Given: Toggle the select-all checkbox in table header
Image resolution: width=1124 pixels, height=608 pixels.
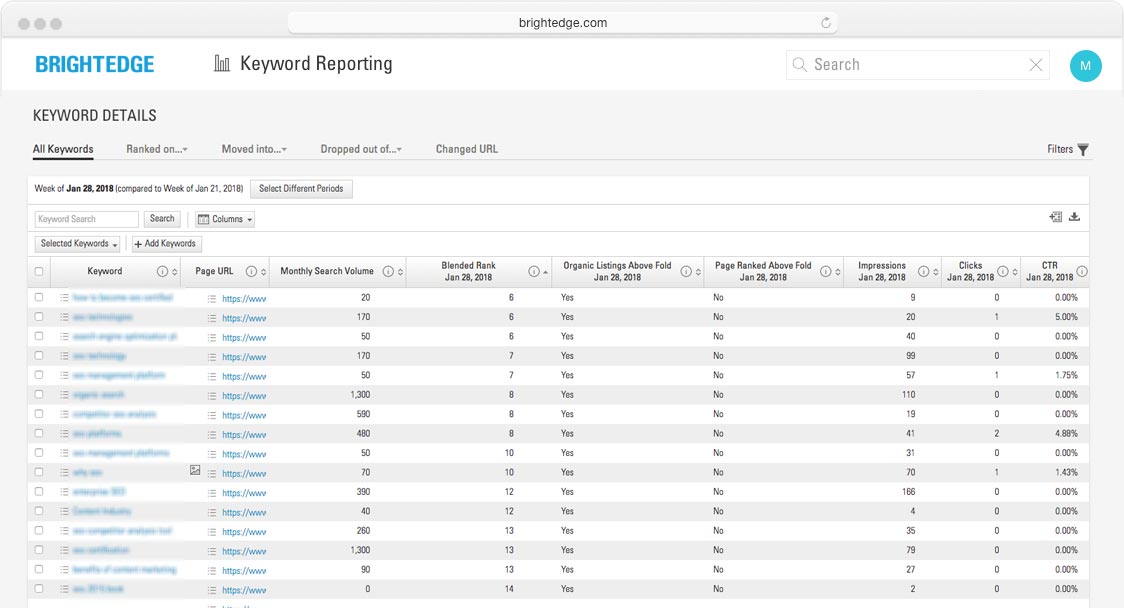Looking at the screenshot, I should point(39,272).
